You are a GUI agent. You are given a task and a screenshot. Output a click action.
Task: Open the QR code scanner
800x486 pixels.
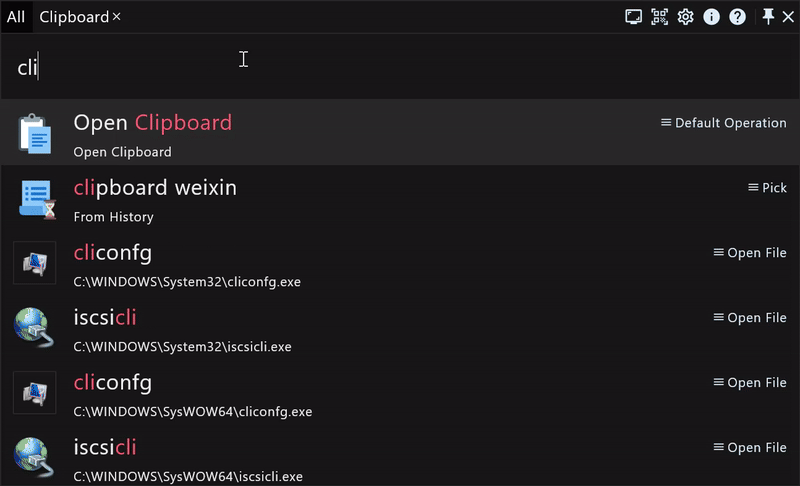tap(659, 17)
